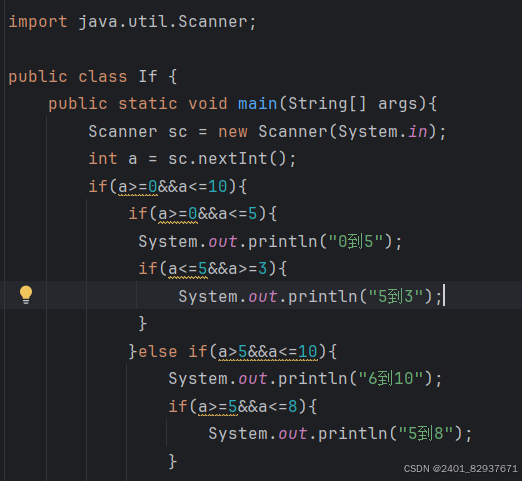Click the number 10 in the first if condition
The image size is (522, 481).
(218, 186)
